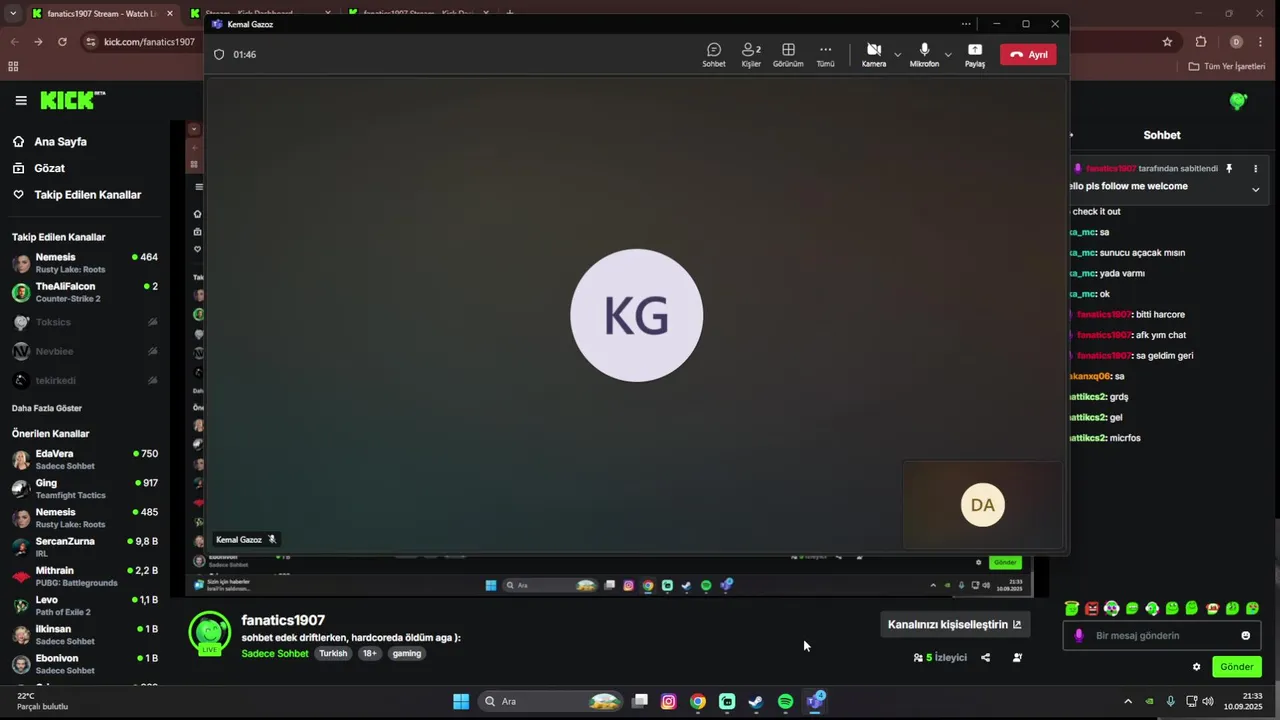
Task: Click the Sadece Sohbet category under the stream title
Action: pos(275,653)
